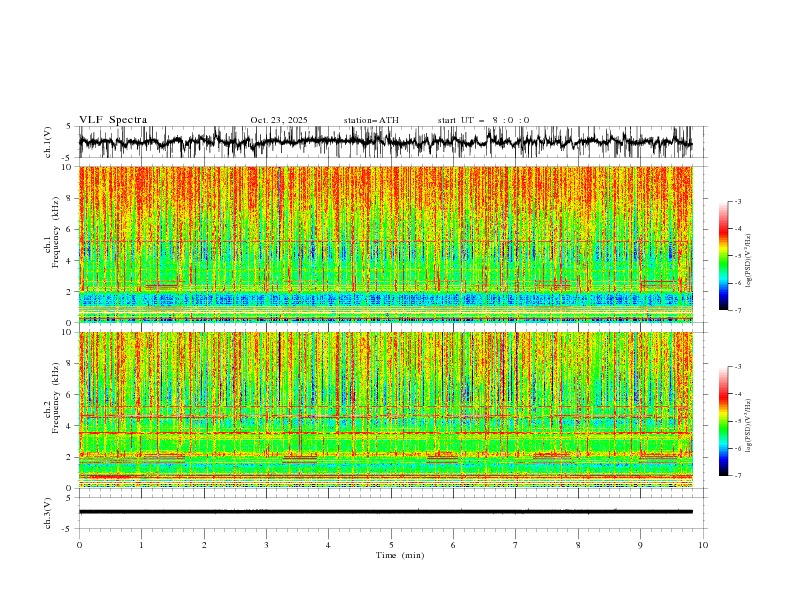Click the ch.2 spectrogram color scale bar
This screenshot has height=612, width=792.
(x=724, y=421)
